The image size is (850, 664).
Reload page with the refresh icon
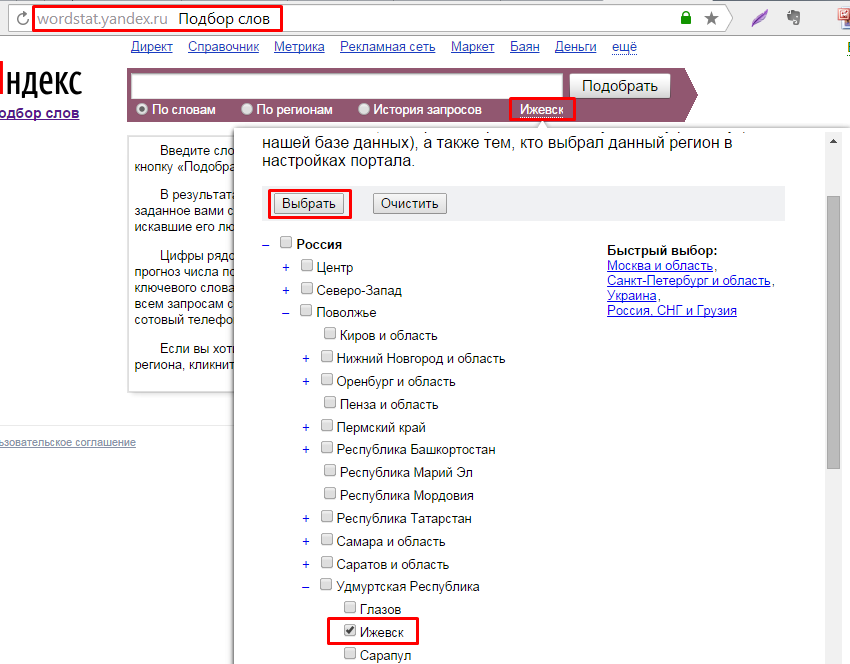22,19
